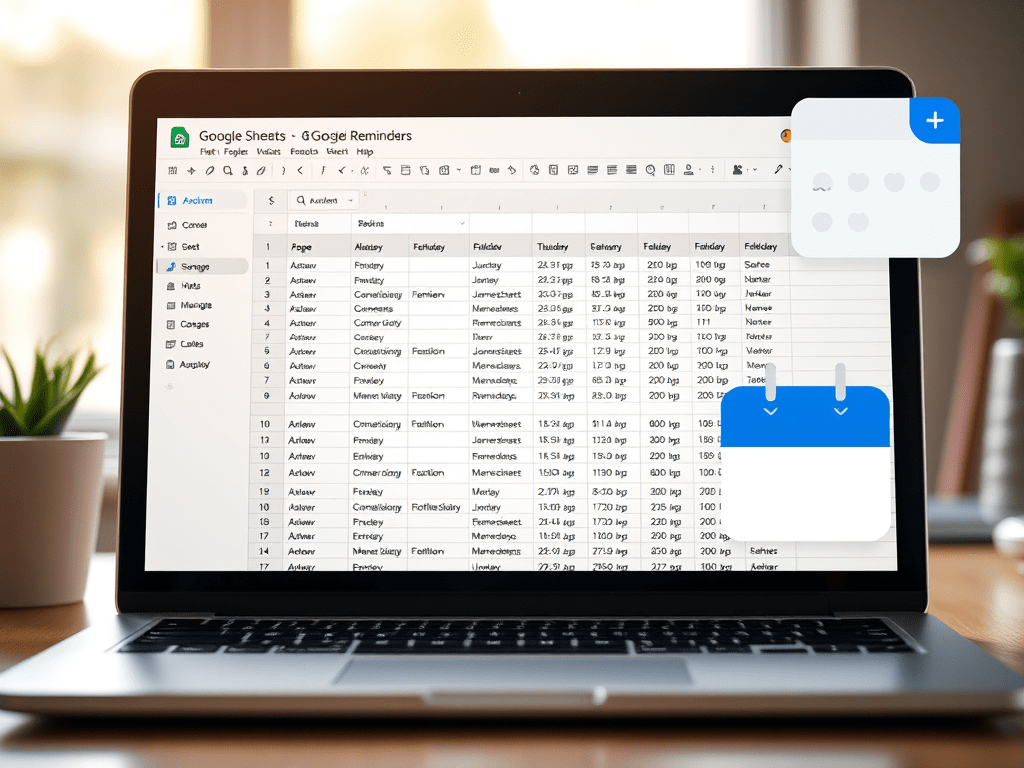Open dropdown arrow in second filter row
This screenshot has width=1024, height=768.
pyautogui.click(x=461, y=223)
